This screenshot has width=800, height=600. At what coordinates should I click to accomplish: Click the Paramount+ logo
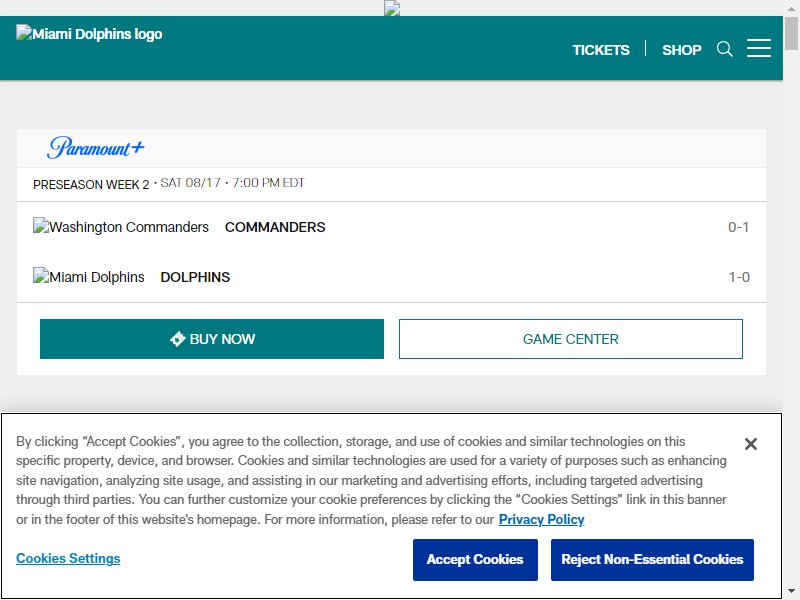pyautogui.click(x=96, y=148)
